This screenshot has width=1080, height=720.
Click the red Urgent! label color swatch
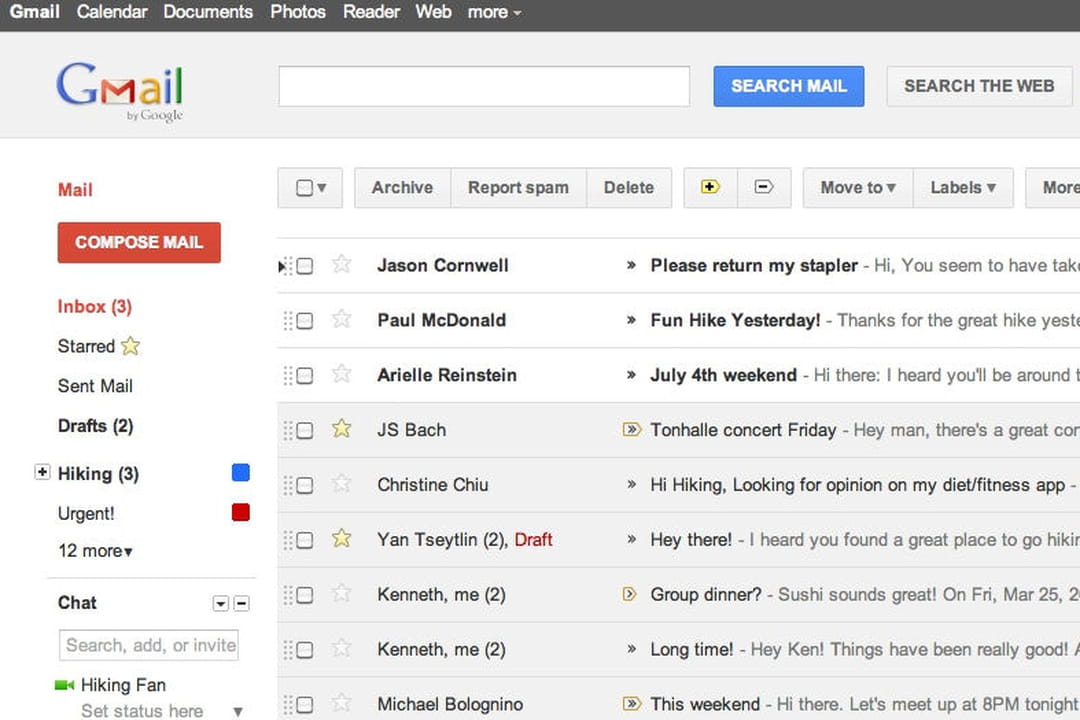click(240, 513)
